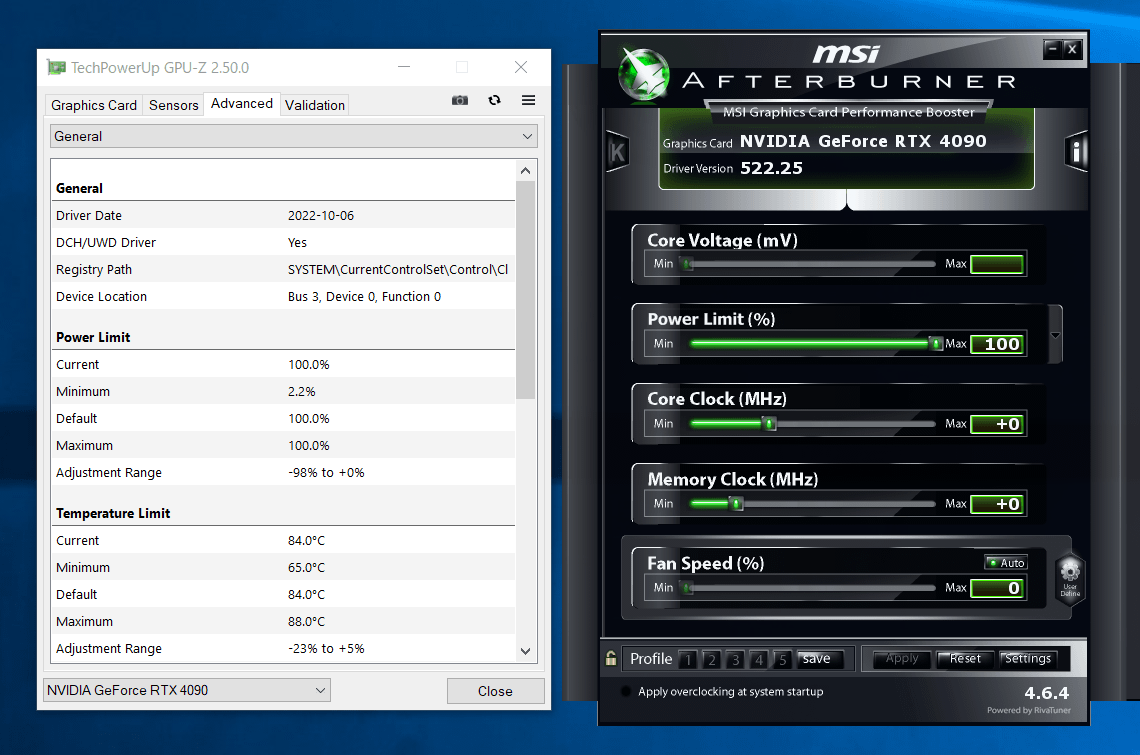Click the GPU-Z Close button
Screen dimensions: 1140x755
click(x=495, y=691)
